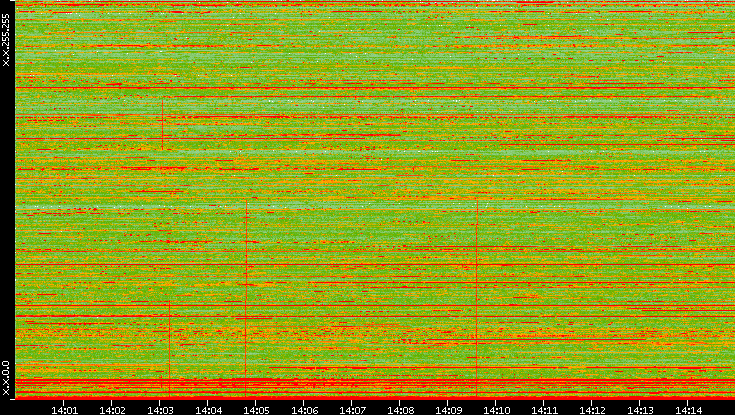
Task: Click the 14:09 time axis label
Action: pyautogui.click(x=449, y=410)
